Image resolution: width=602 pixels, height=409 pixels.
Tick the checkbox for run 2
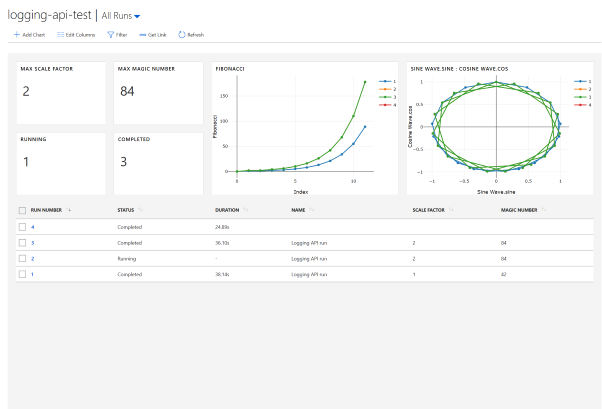(x=22, y=258)
